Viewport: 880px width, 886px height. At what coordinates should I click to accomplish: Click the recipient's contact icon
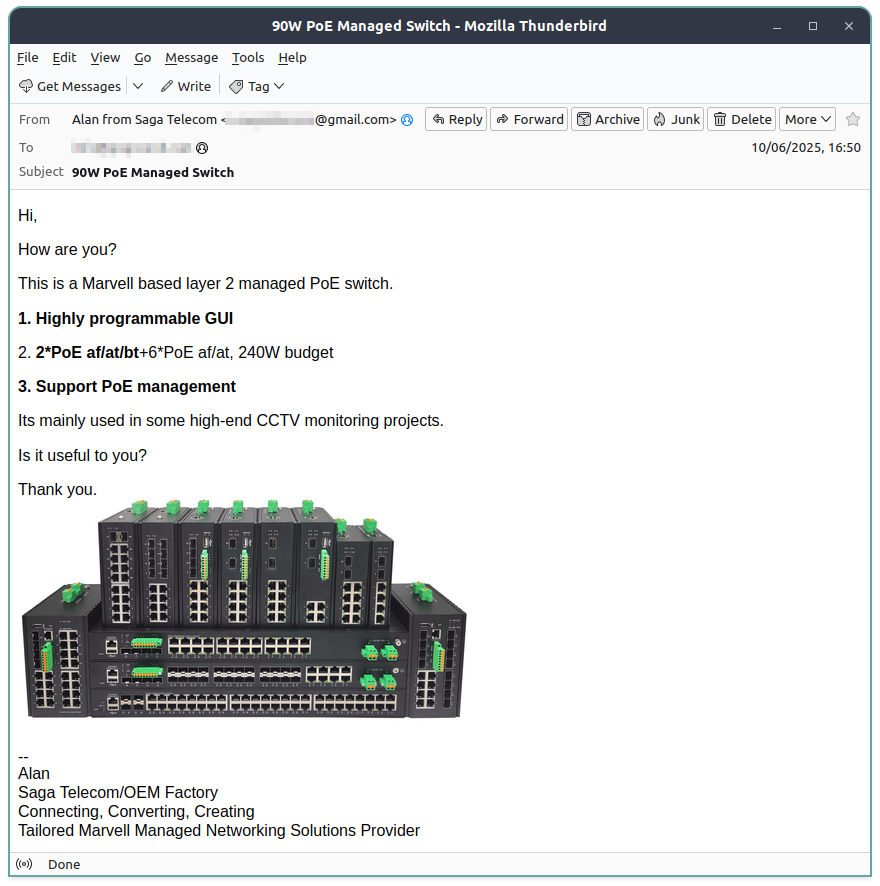202,148
